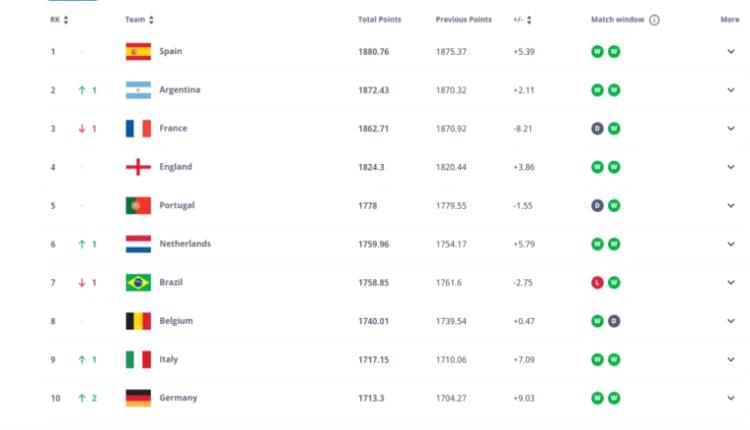Open the England team link

(x=175, y=167)
